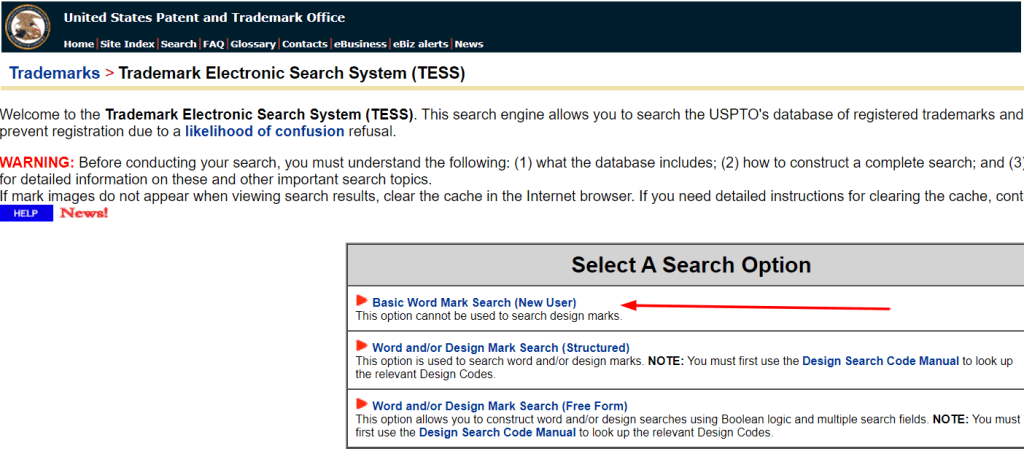Open the News menu link in header
Image resolution: width=1024 pixels, height=451 pixels.
tap(469, 44)
